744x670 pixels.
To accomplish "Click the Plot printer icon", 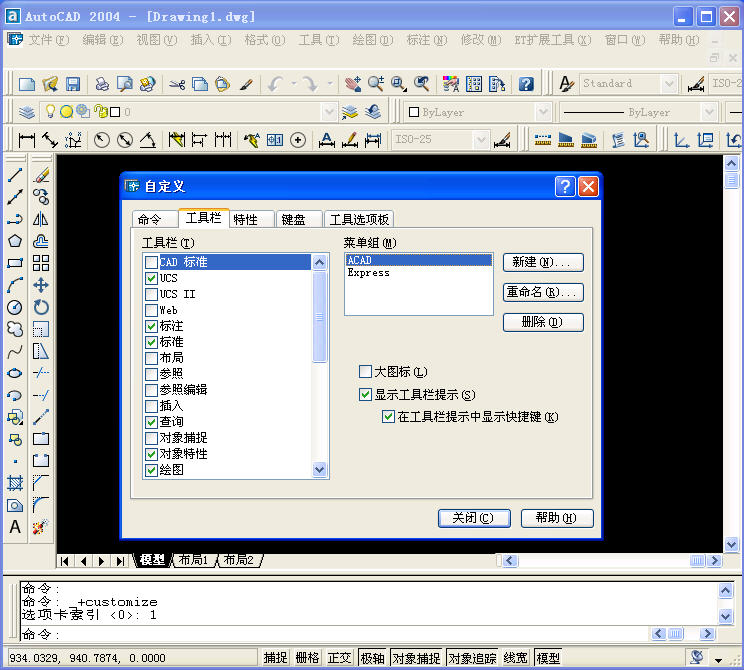I will pyautogui.click(x=102, y=84).
